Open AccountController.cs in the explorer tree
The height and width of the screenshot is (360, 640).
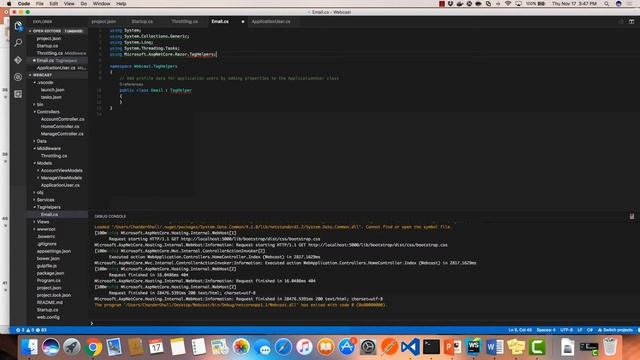click(62, 119)
